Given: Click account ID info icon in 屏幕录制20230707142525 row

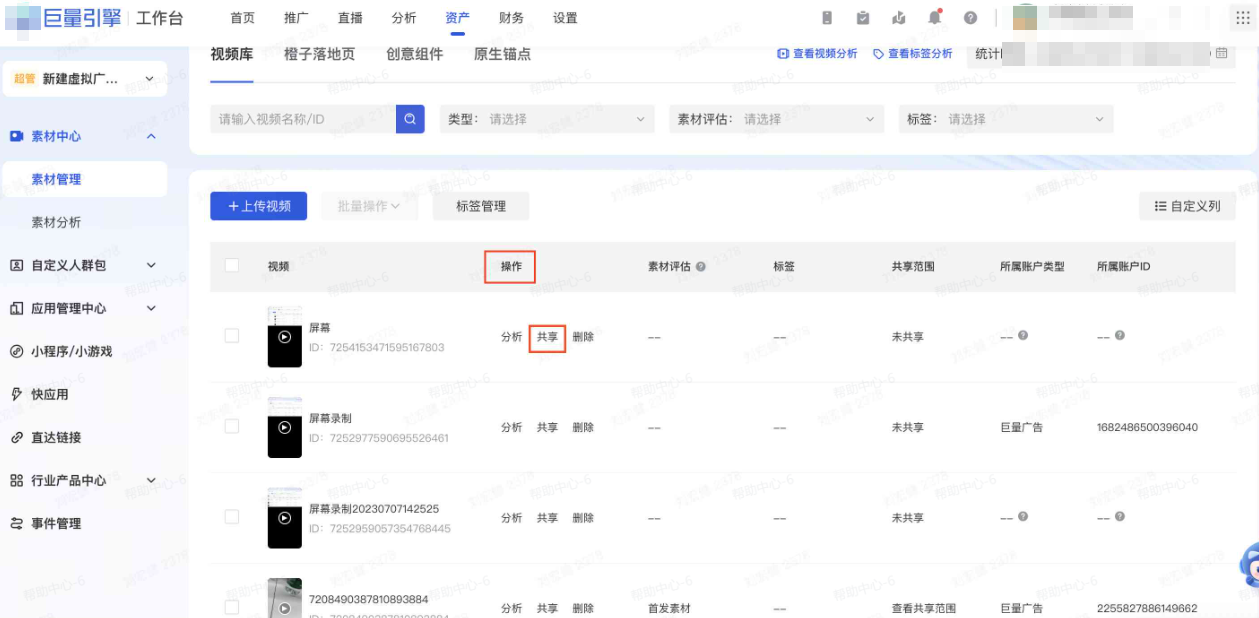Looking at the screenshot, I should click(1120, 517).
